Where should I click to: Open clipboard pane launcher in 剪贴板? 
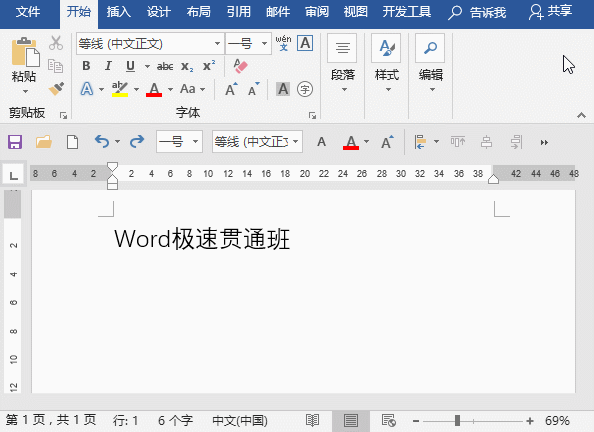point(63,116)
